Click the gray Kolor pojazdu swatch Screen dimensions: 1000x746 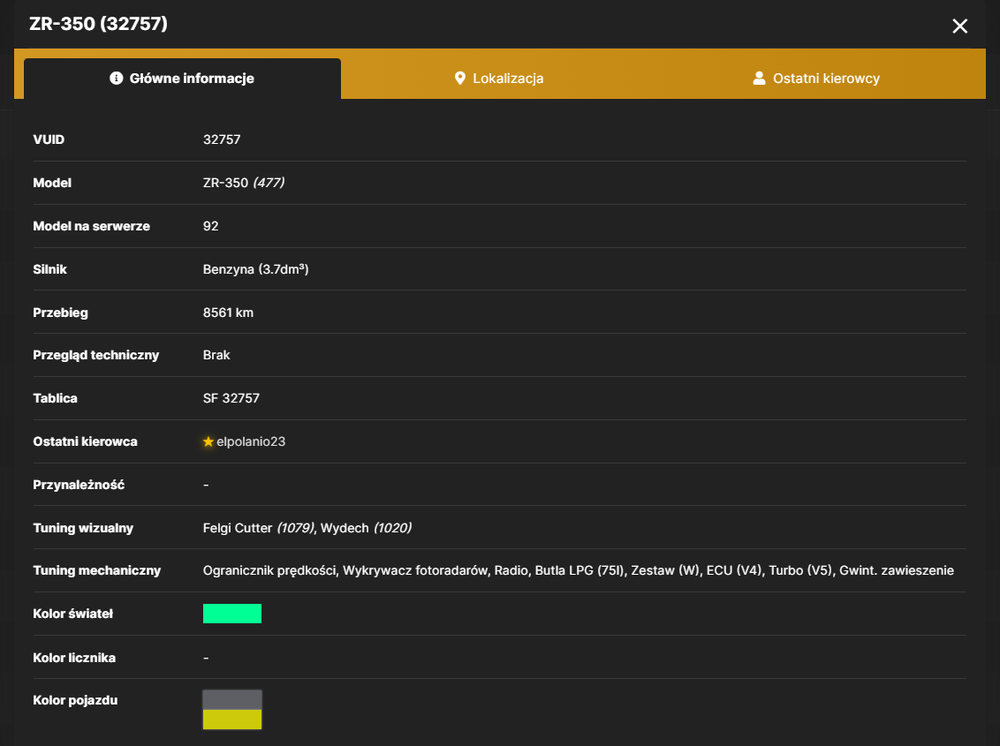click(x=232, y=699)
